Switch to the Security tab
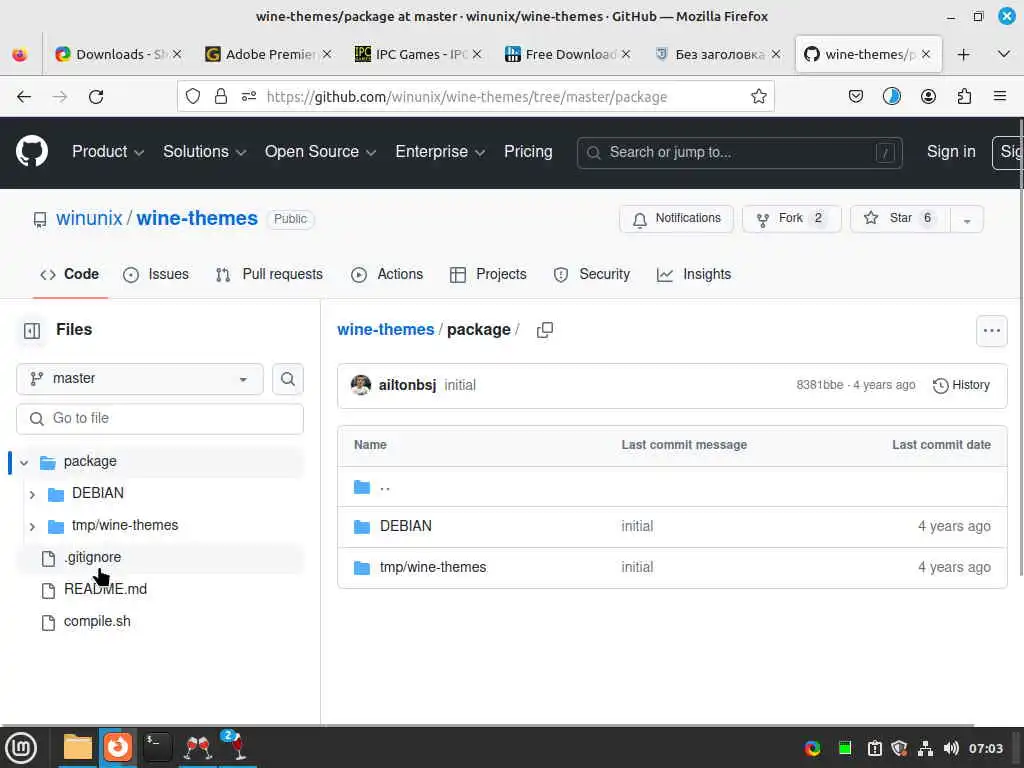This screenshot has width=1024, height=768. (592, 274)
